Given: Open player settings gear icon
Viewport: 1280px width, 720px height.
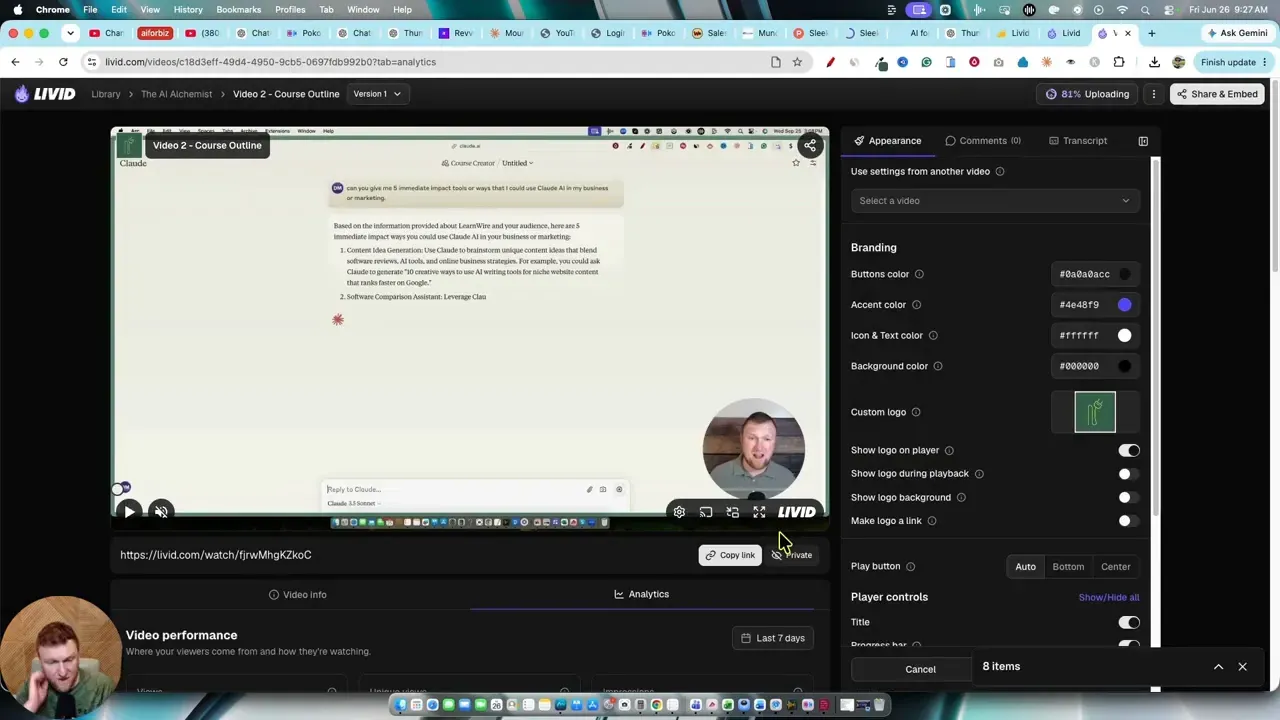Looking at the screenshot, I should click(x=679, y=512).
